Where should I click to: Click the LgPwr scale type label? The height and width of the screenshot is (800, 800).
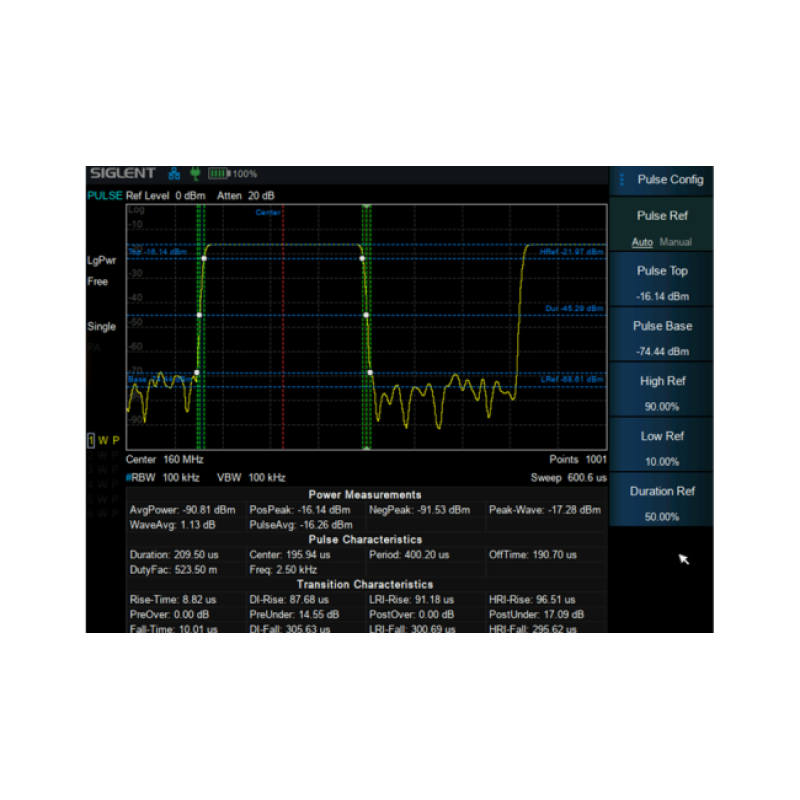coord(101,260)
